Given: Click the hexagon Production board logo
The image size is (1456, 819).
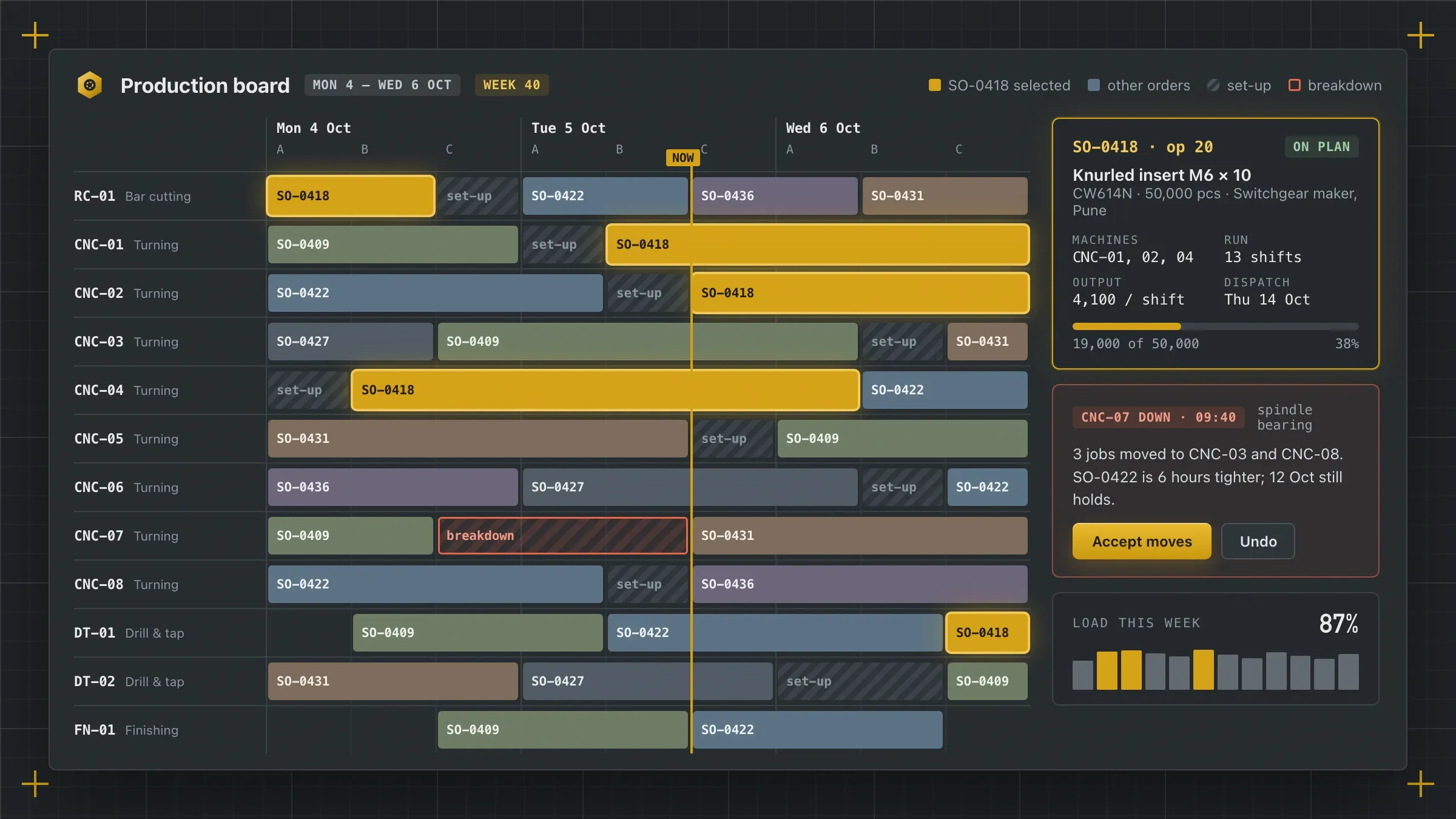Looking at the screenshot, I should 90,85.
